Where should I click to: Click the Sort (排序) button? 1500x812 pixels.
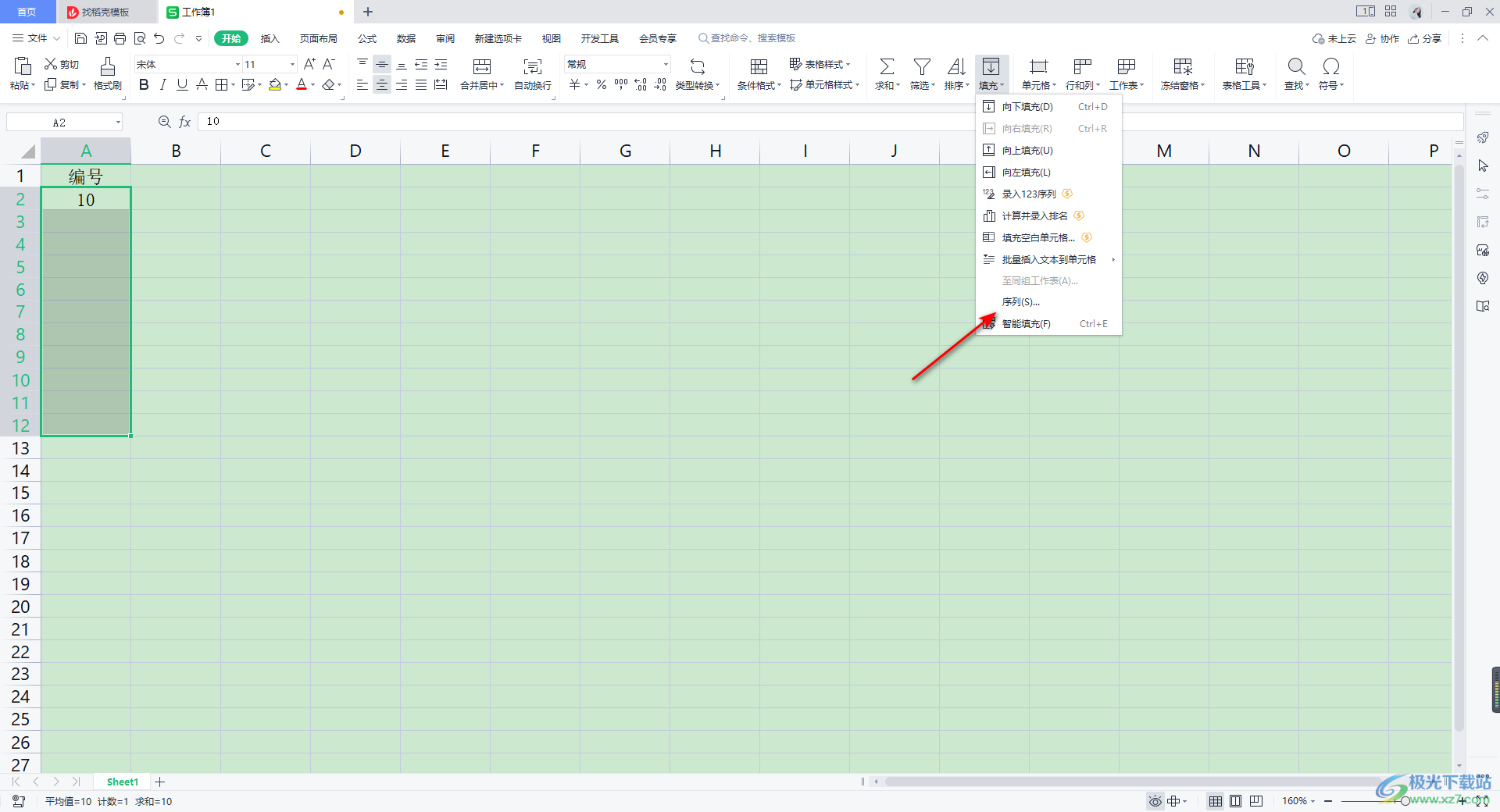click(956, 74)
